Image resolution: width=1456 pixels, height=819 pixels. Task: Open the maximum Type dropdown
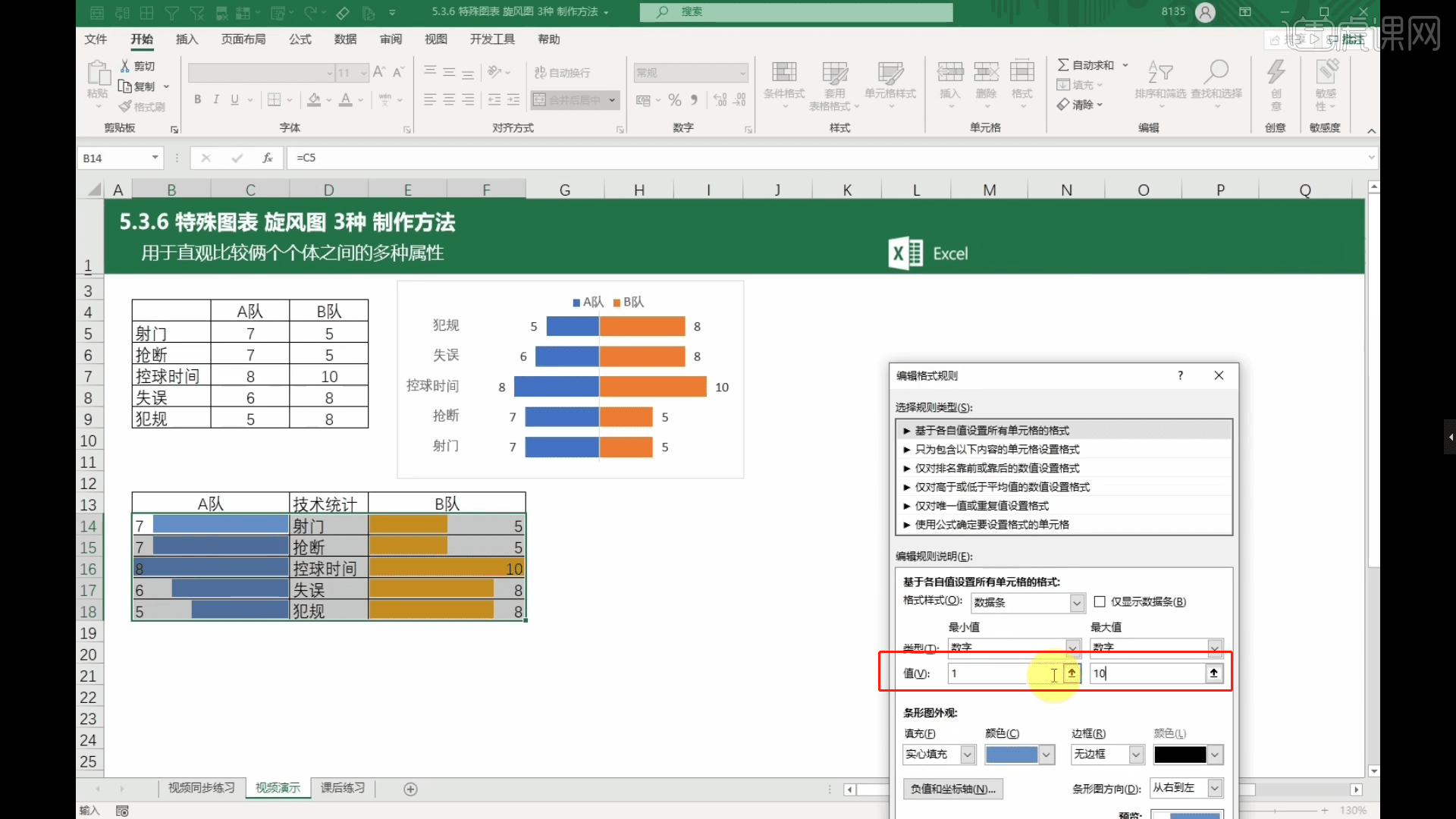click(x=1156, y=647)
